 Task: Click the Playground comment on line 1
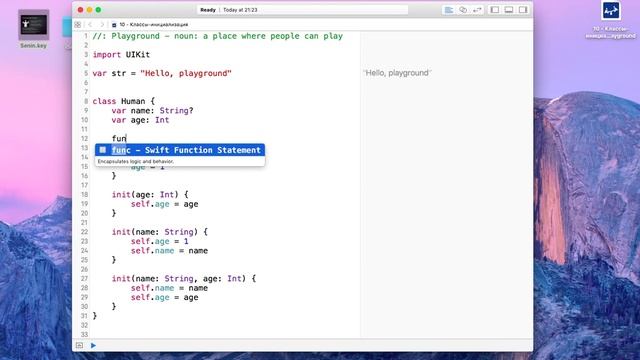(x=218, y=36)
